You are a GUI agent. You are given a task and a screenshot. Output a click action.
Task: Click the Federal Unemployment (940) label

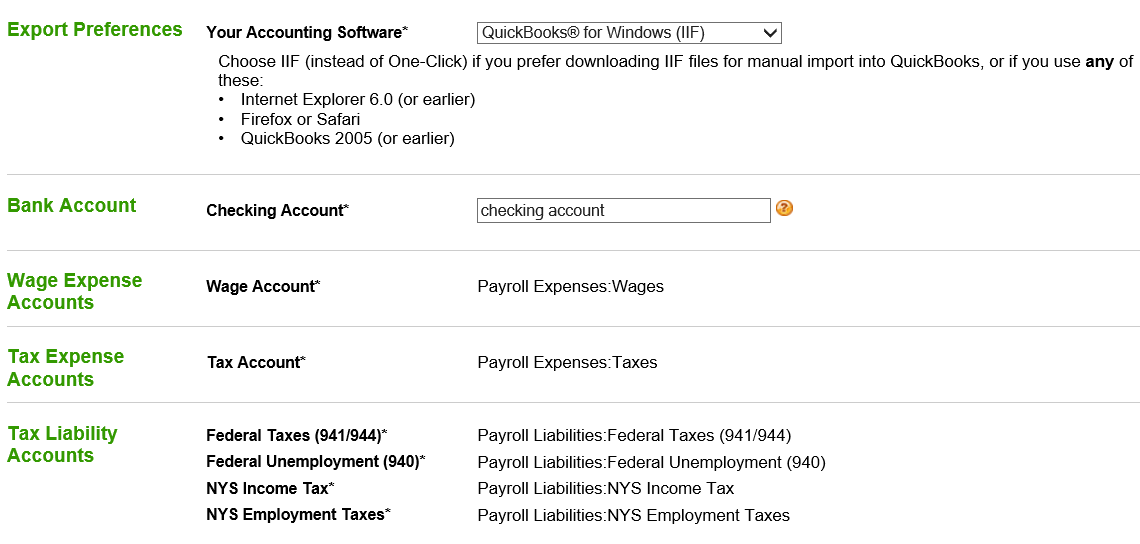[x=316, y=462]
